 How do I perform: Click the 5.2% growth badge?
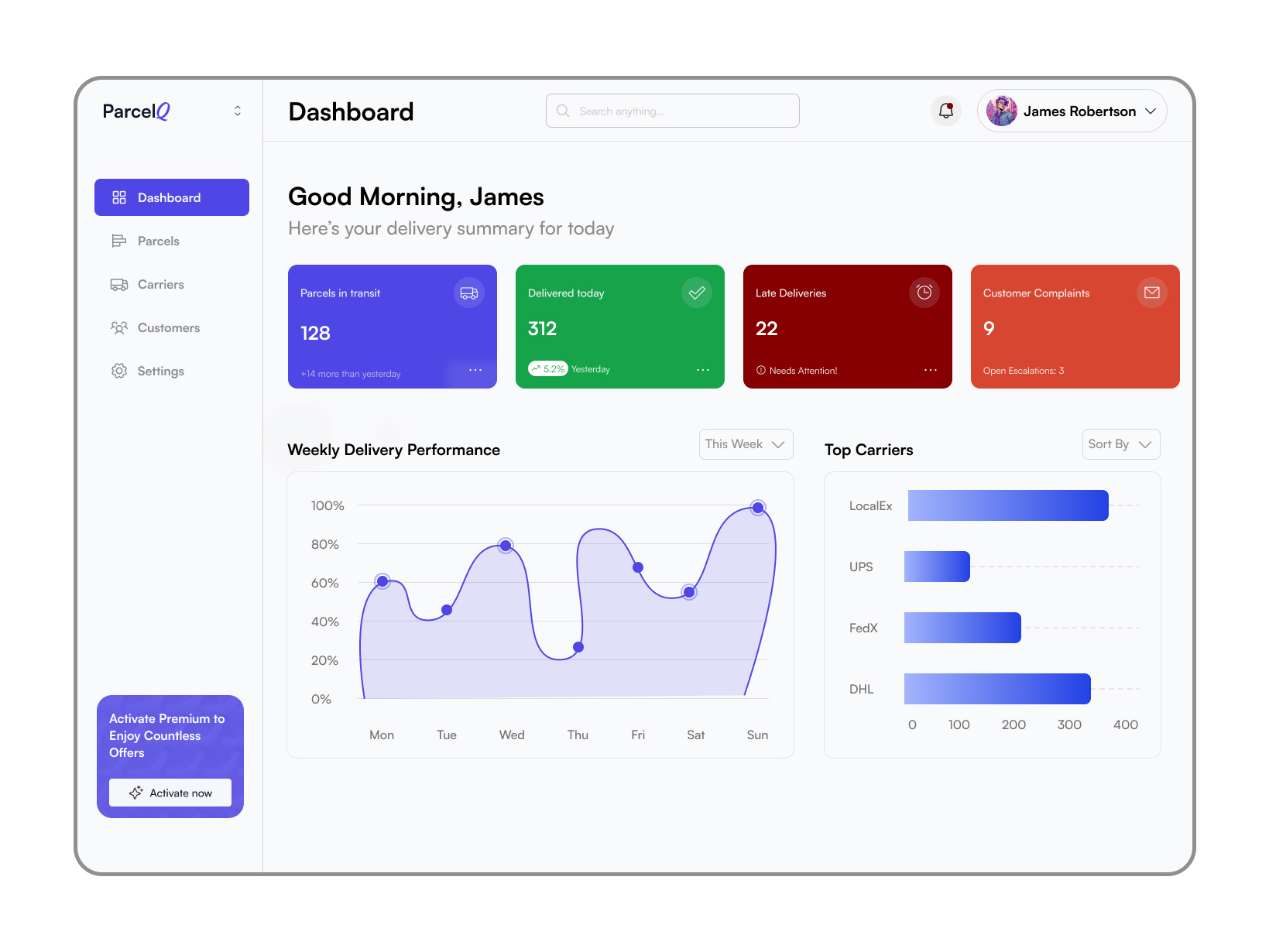pos(548,368)
